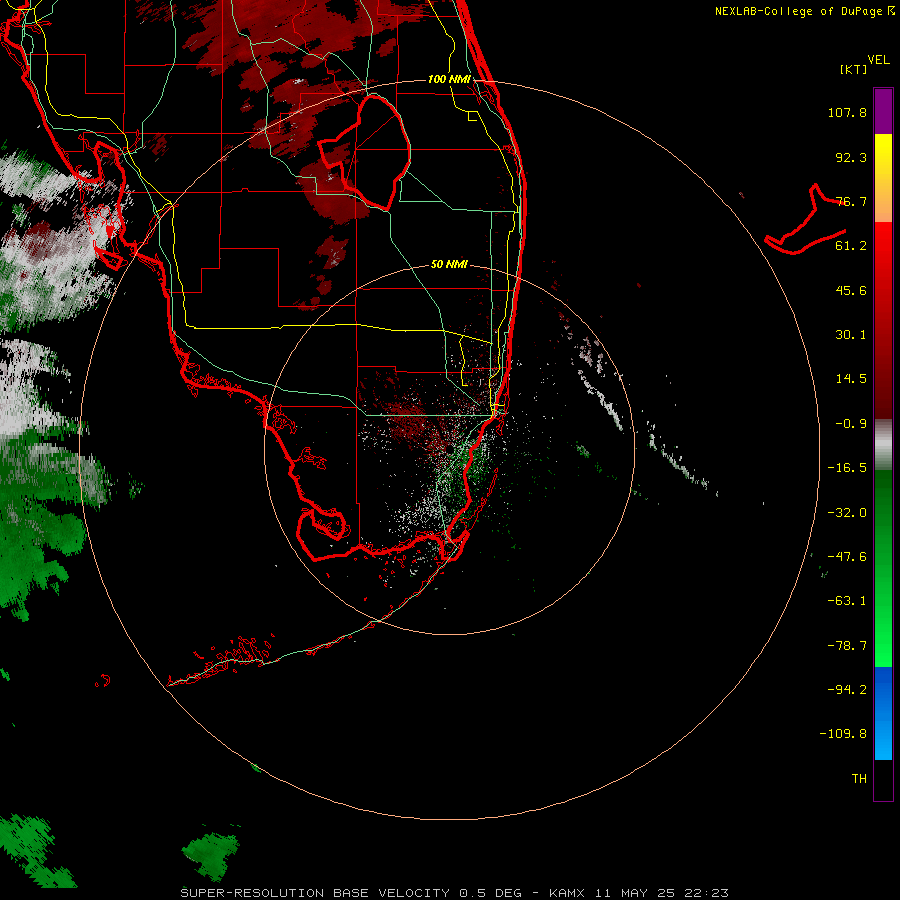
Task: Select the -0.9 value on velocity scale
Action: pyautogui.click(x=851, y=424)
